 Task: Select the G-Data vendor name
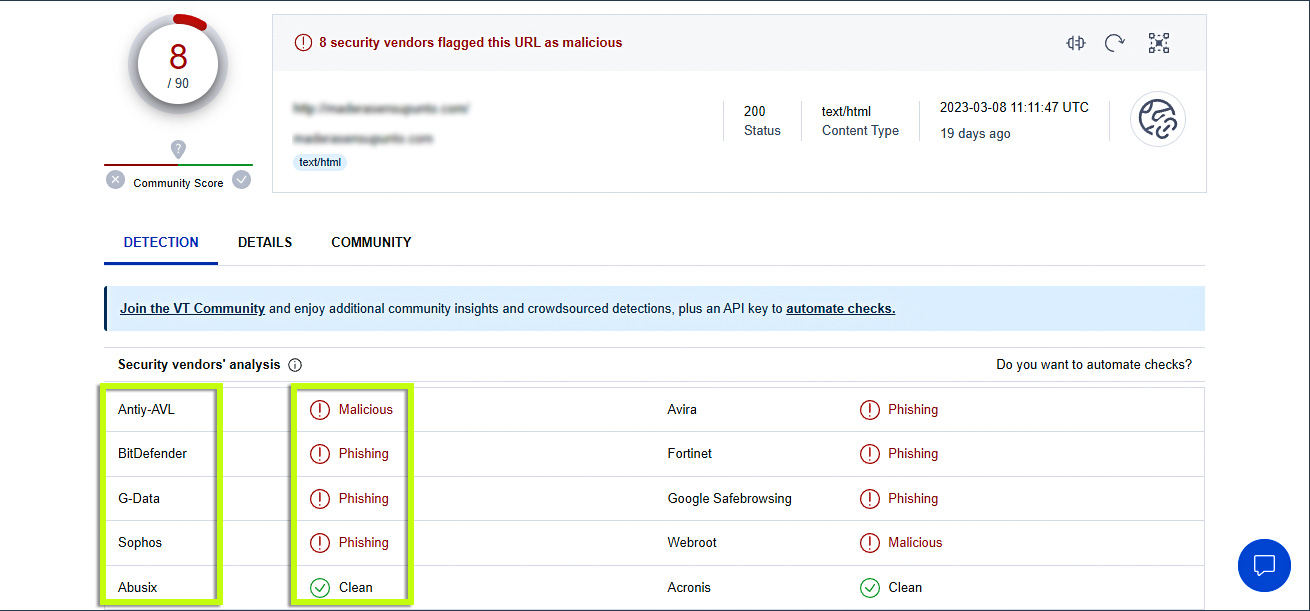click(139, 498)
